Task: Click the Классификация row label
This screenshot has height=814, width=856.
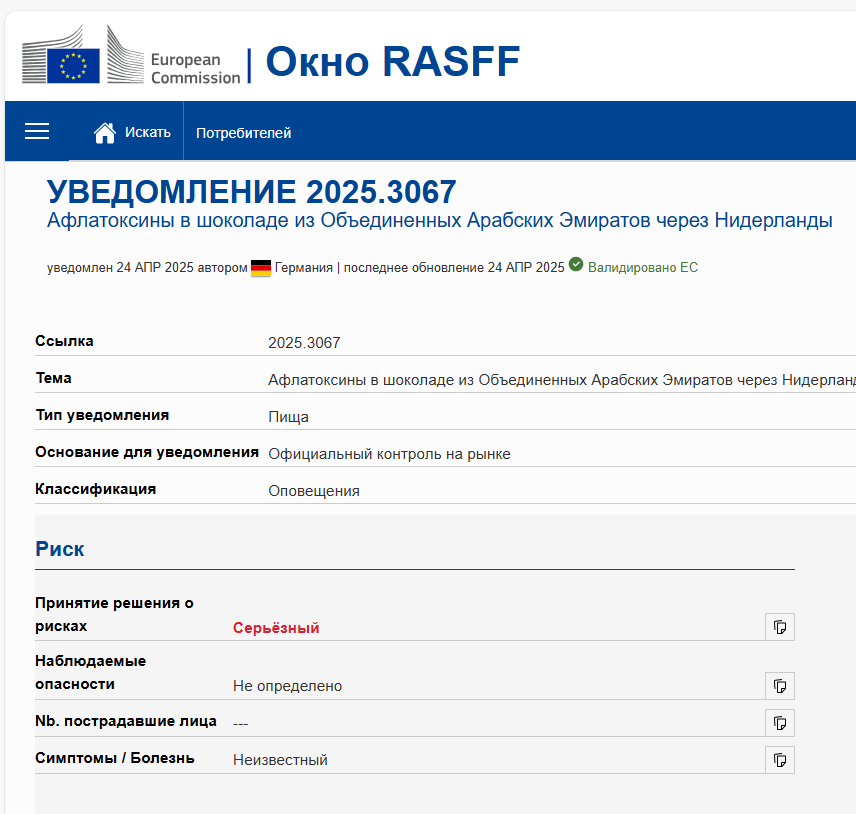Action: 96,489
